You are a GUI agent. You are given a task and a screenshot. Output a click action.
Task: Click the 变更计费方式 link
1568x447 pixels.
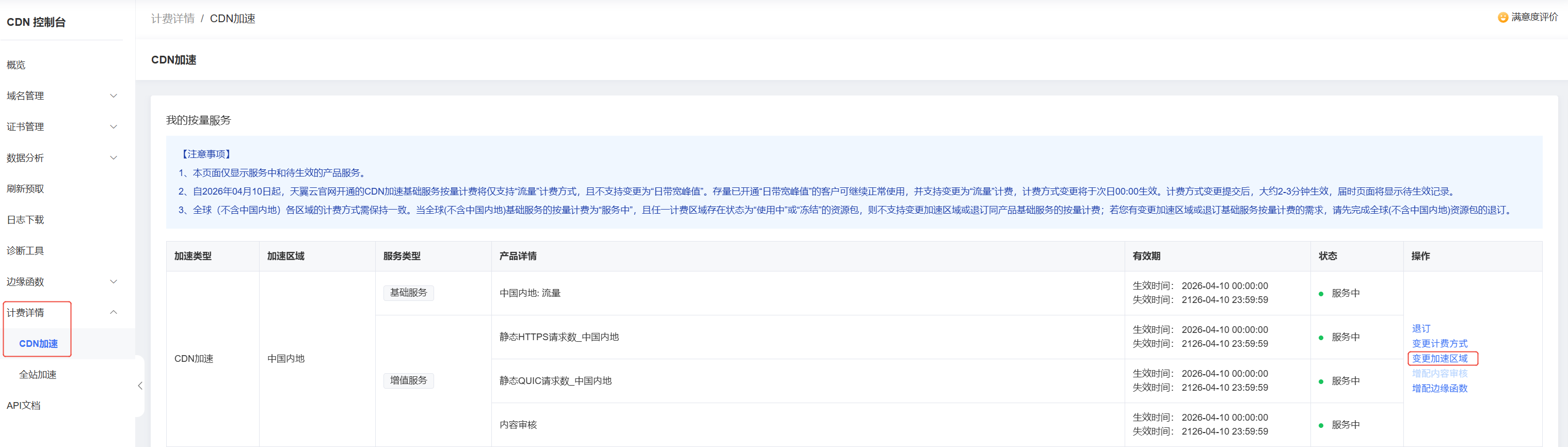point(1439,343)
